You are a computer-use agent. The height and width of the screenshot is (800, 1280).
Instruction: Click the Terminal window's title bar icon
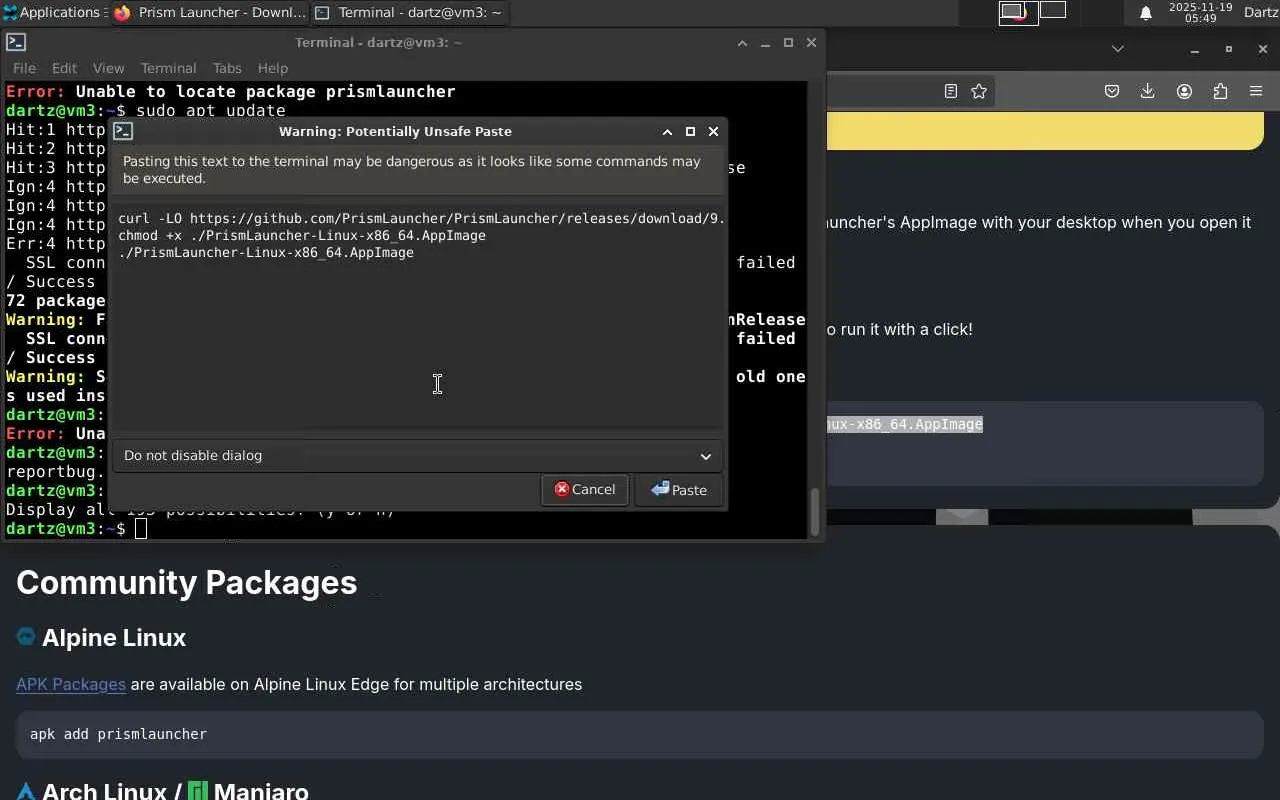pyautogui.click(x=16, y=42)
